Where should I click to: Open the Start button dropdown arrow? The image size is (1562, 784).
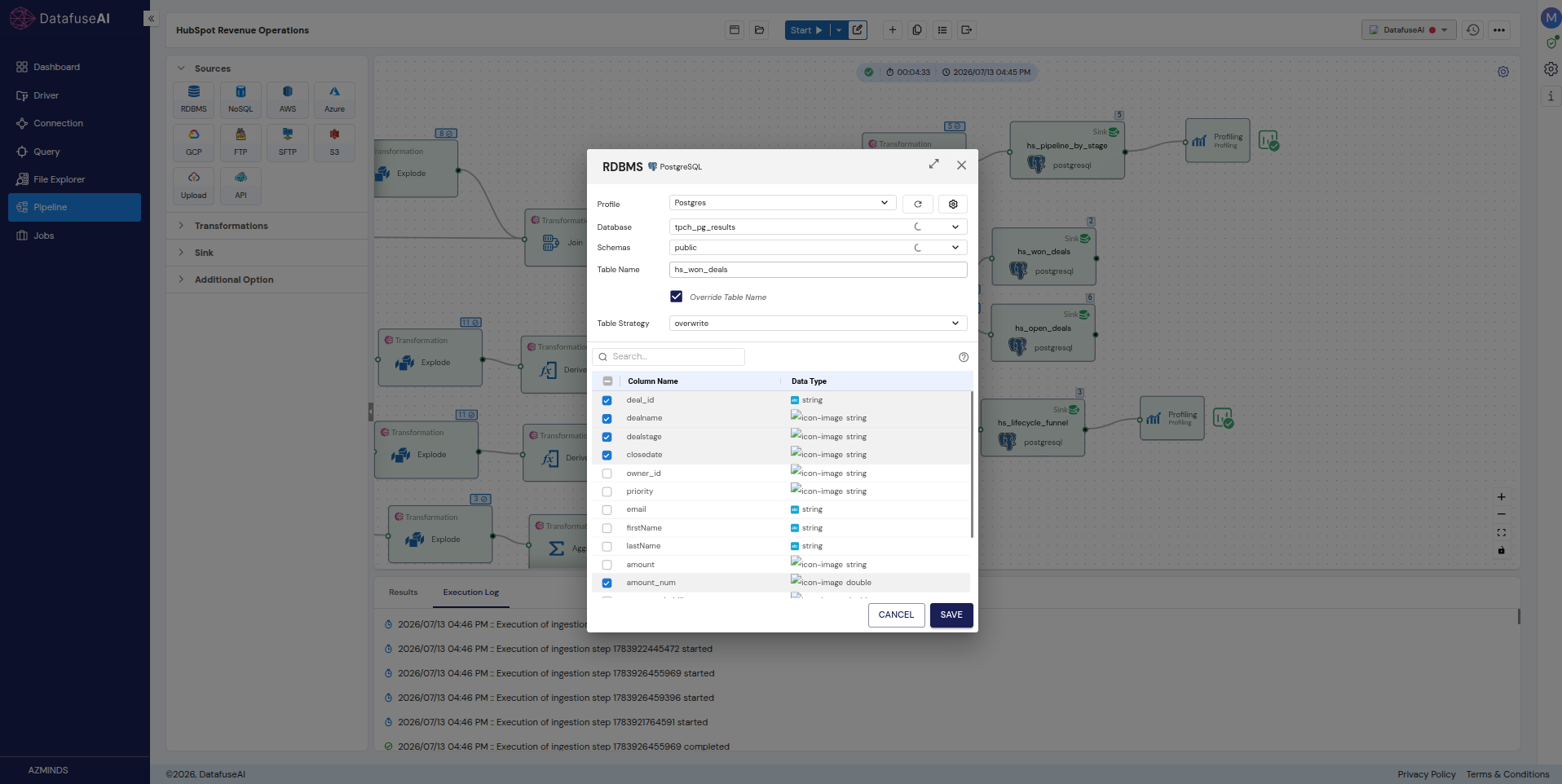pos(839,30)
